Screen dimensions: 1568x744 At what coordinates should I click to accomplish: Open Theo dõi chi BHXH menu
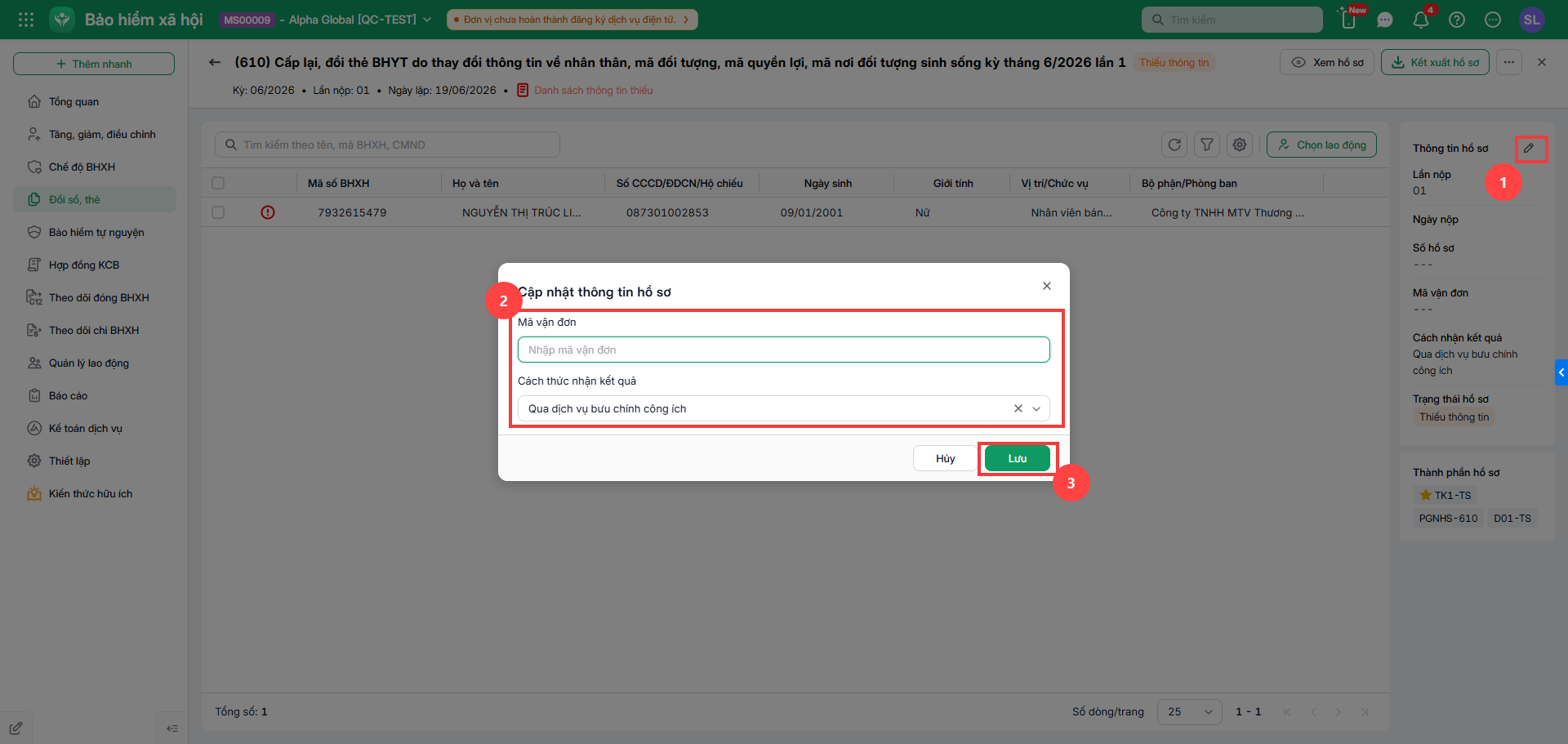94,330
